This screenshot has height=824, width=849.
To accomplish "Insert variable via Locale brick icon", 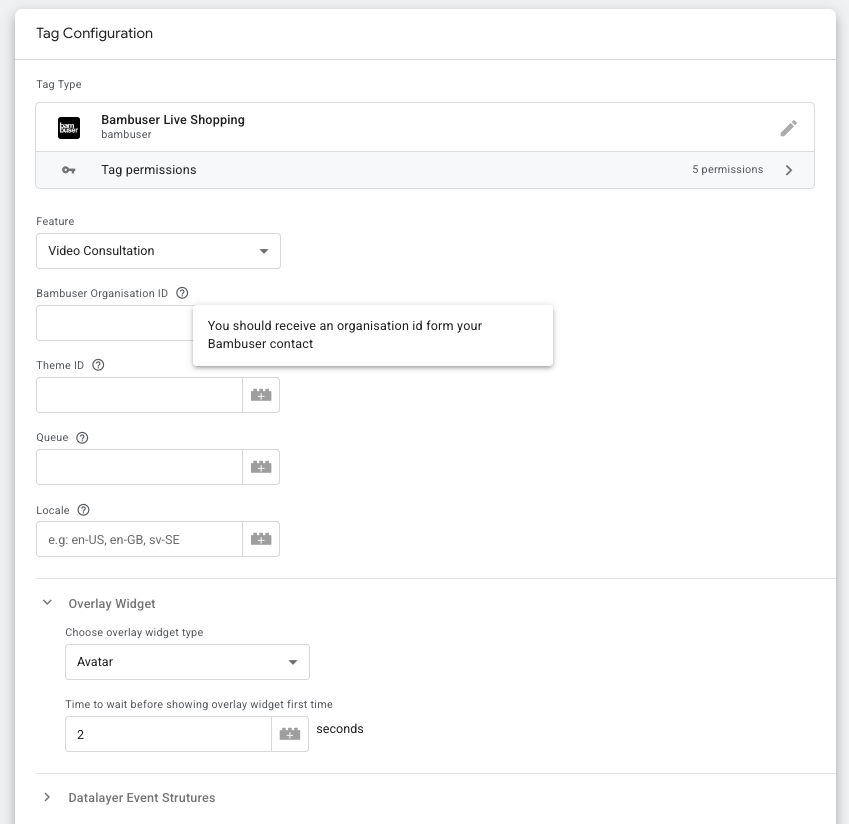I will tap(261, 539).
